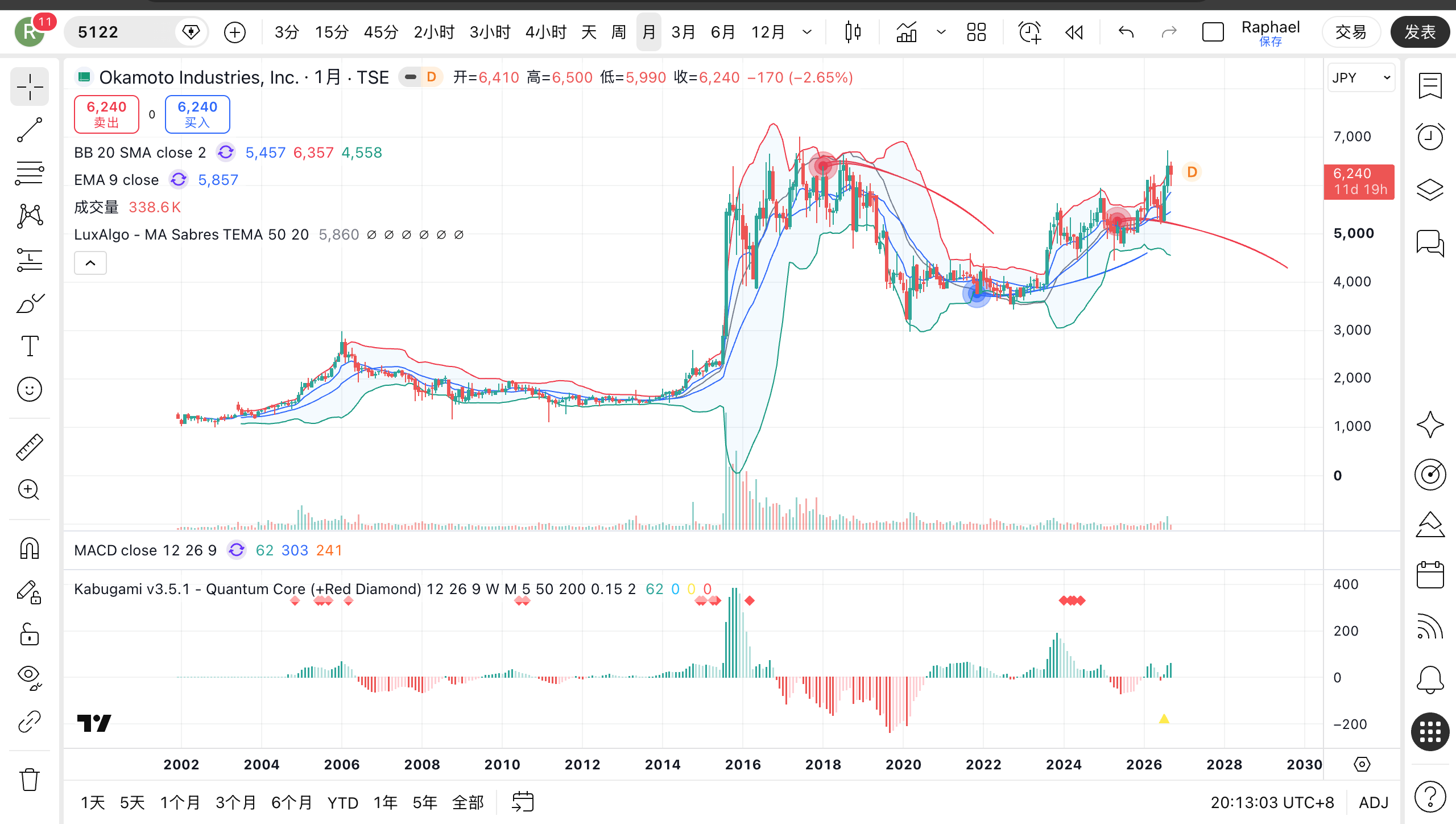Image resolution: width=1456 pixels, height=824 pixels.
Task: Expand the timeframe interval dropdown
Action: 807,32
